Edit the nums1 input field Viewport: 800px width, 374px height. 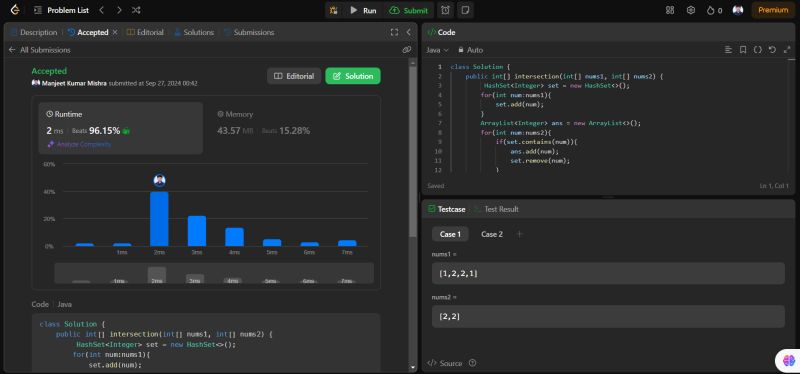[x=608, y=273]
